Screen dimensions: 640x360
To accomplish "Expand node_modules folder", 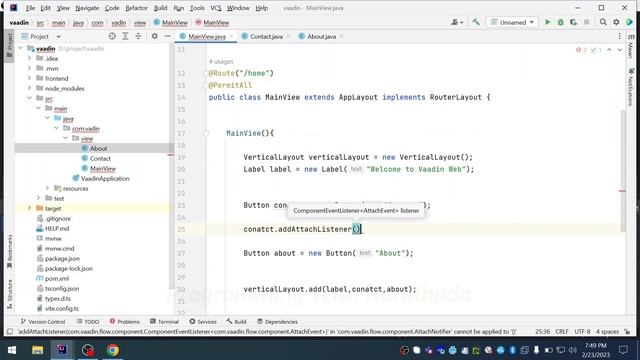I will [x=29, y=88].
